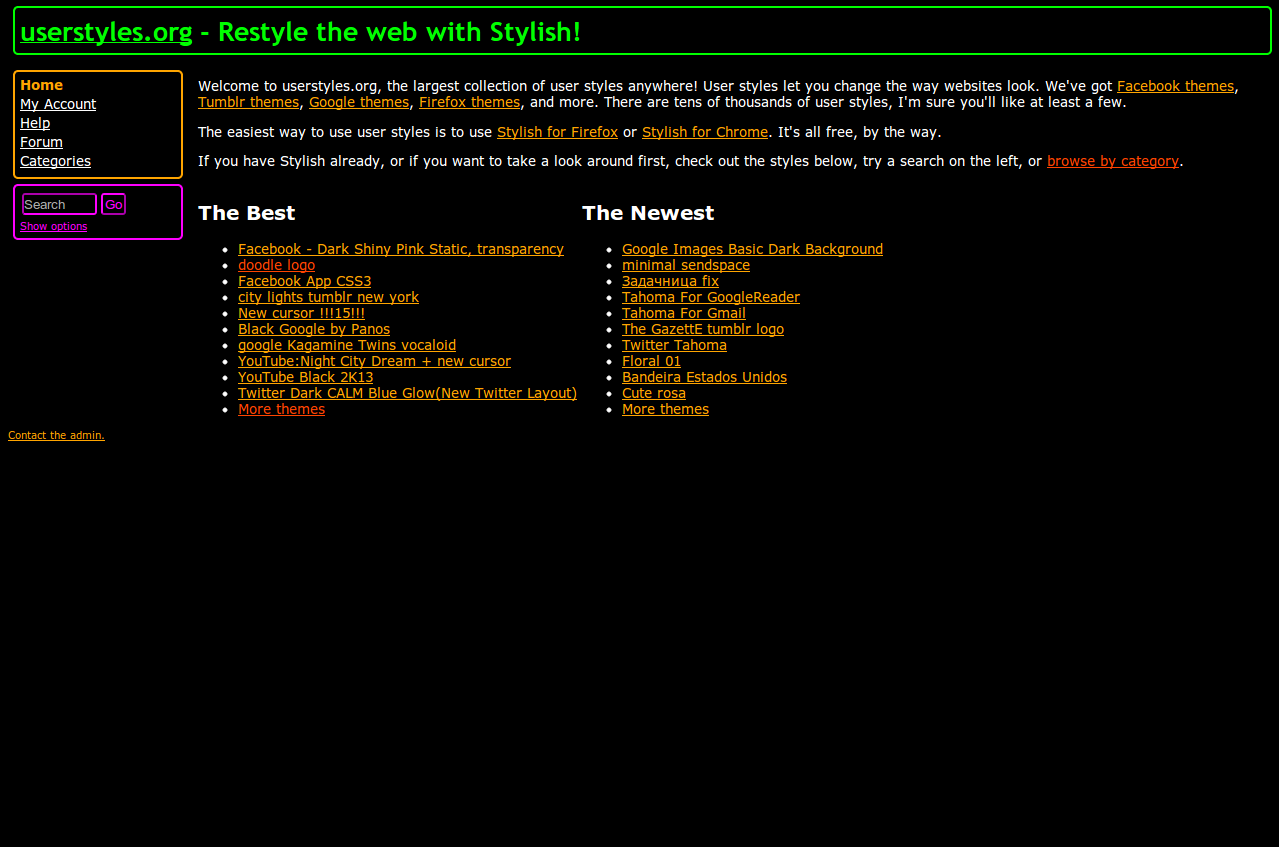1279x847 pixels.
Task: Open google Kagamine Twins vocaloid style
Action: tap(347, 345)
